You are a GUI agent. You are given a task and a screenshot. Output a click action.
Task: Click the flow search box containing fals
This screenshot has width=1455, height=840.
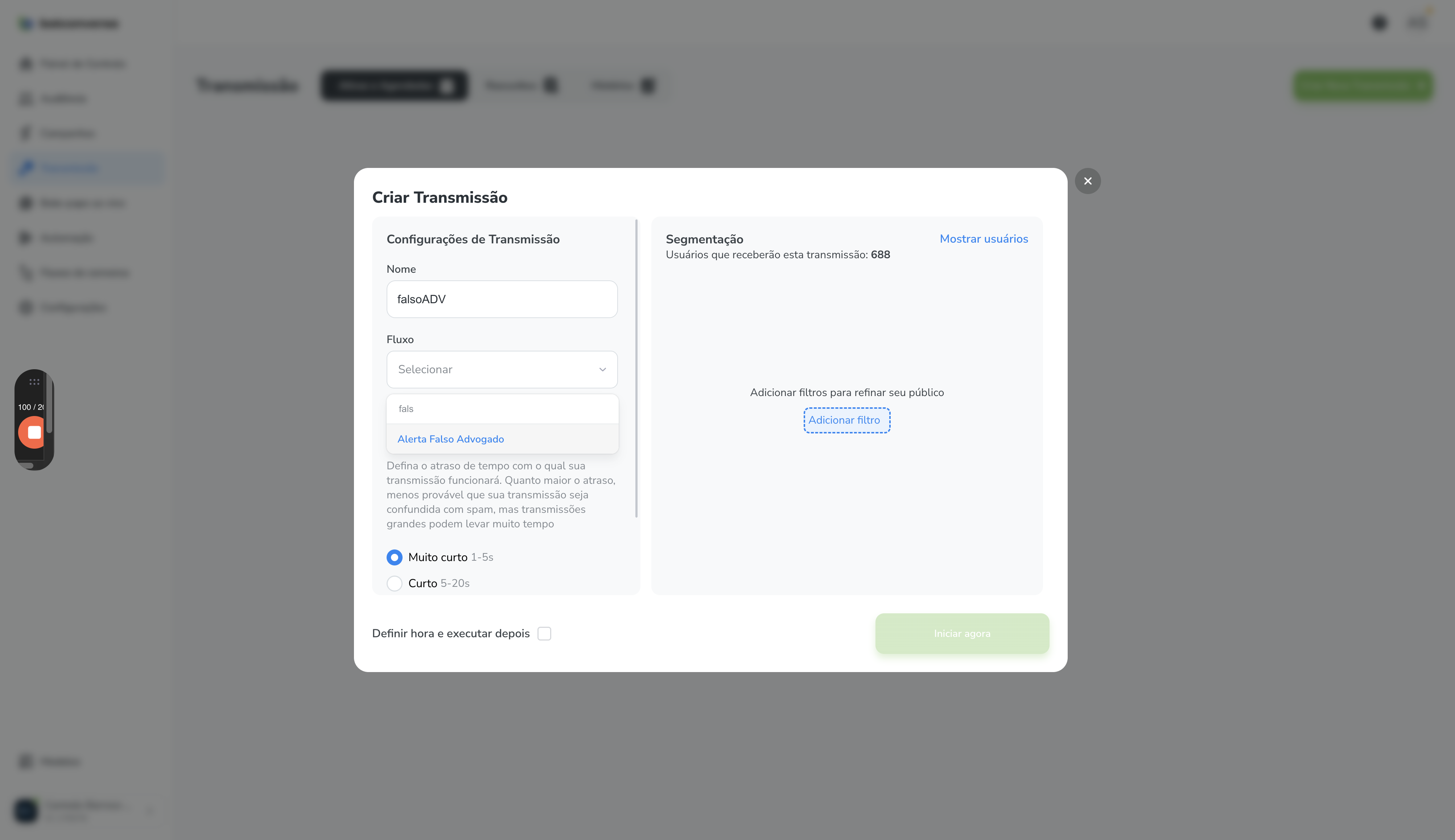(x=502, y=408)
